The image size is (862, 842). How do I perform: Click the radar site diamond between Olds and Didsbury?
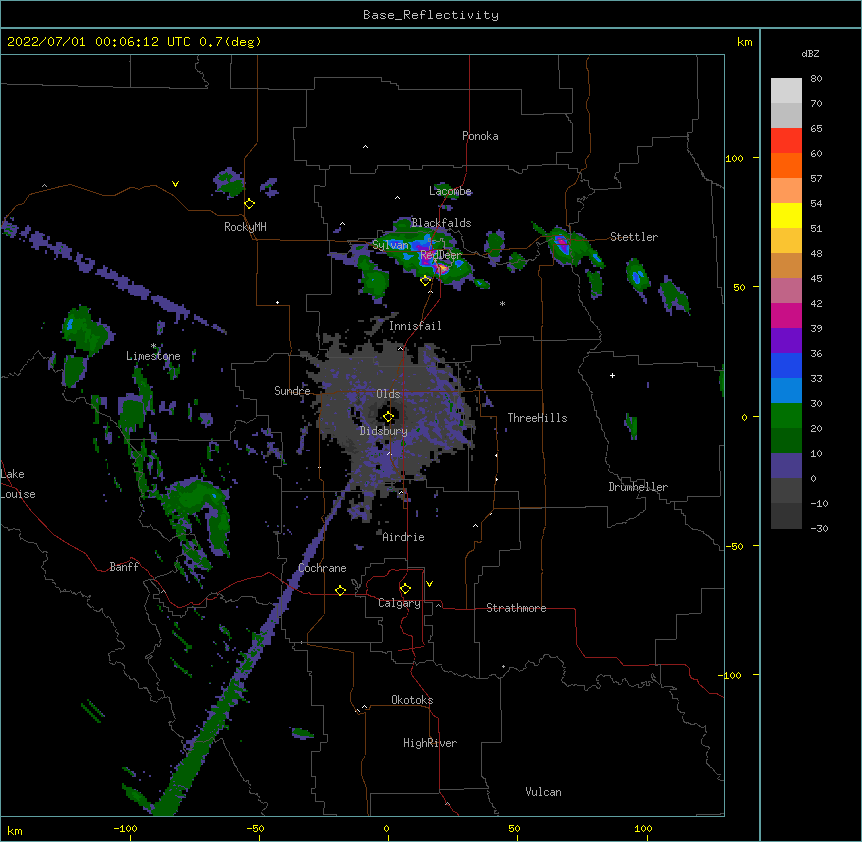388,417
